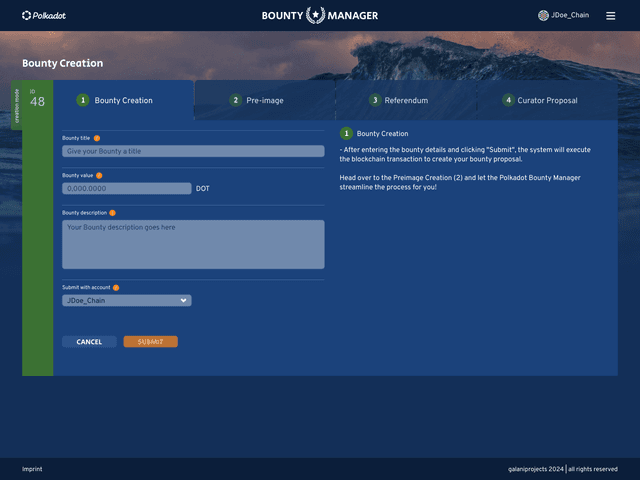640x480 pixels.
Task: Click into the Bounty value DOT field
Action: 126,188
